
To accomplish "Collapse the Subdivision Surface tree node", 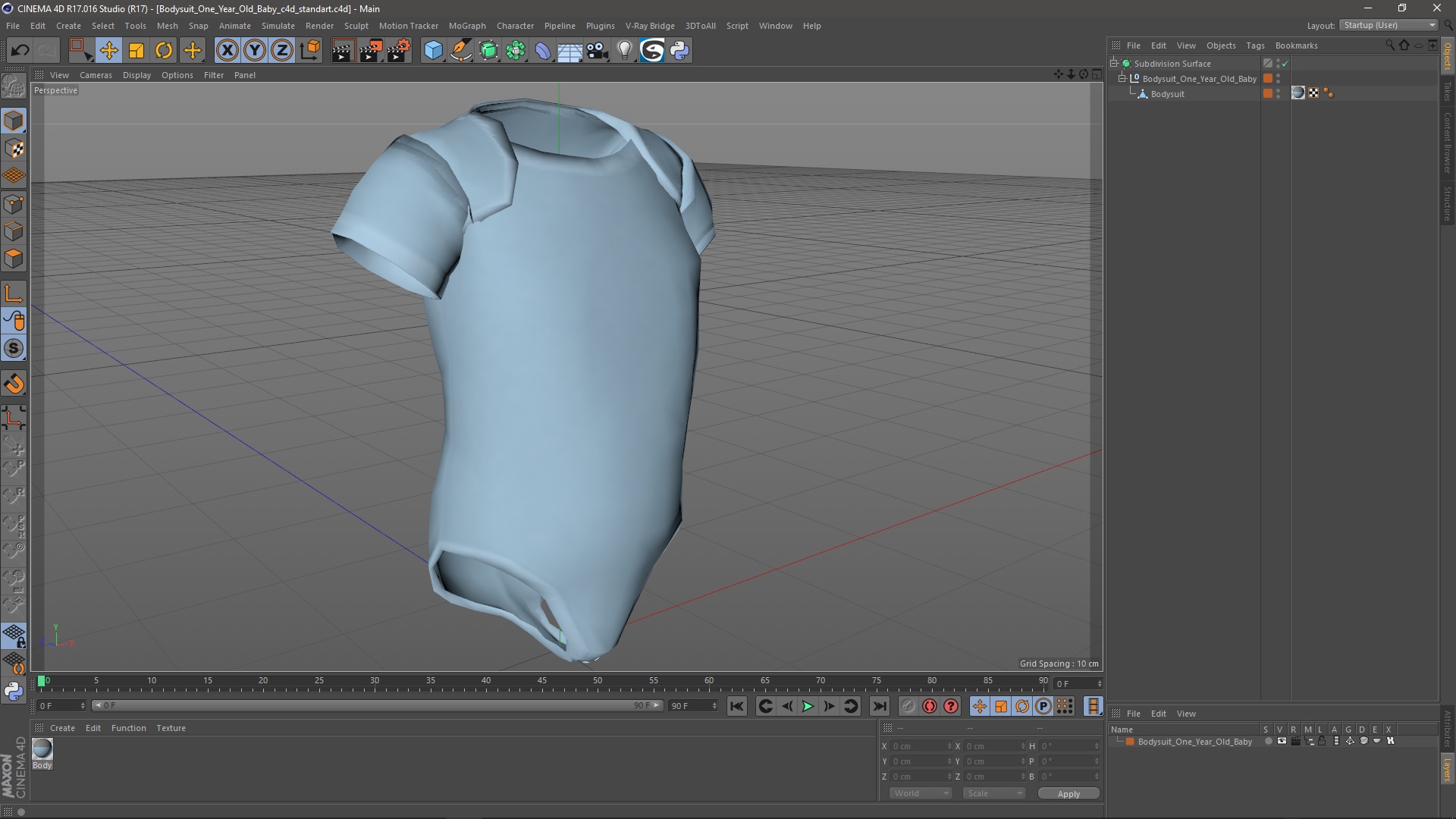I will 1114,64.
